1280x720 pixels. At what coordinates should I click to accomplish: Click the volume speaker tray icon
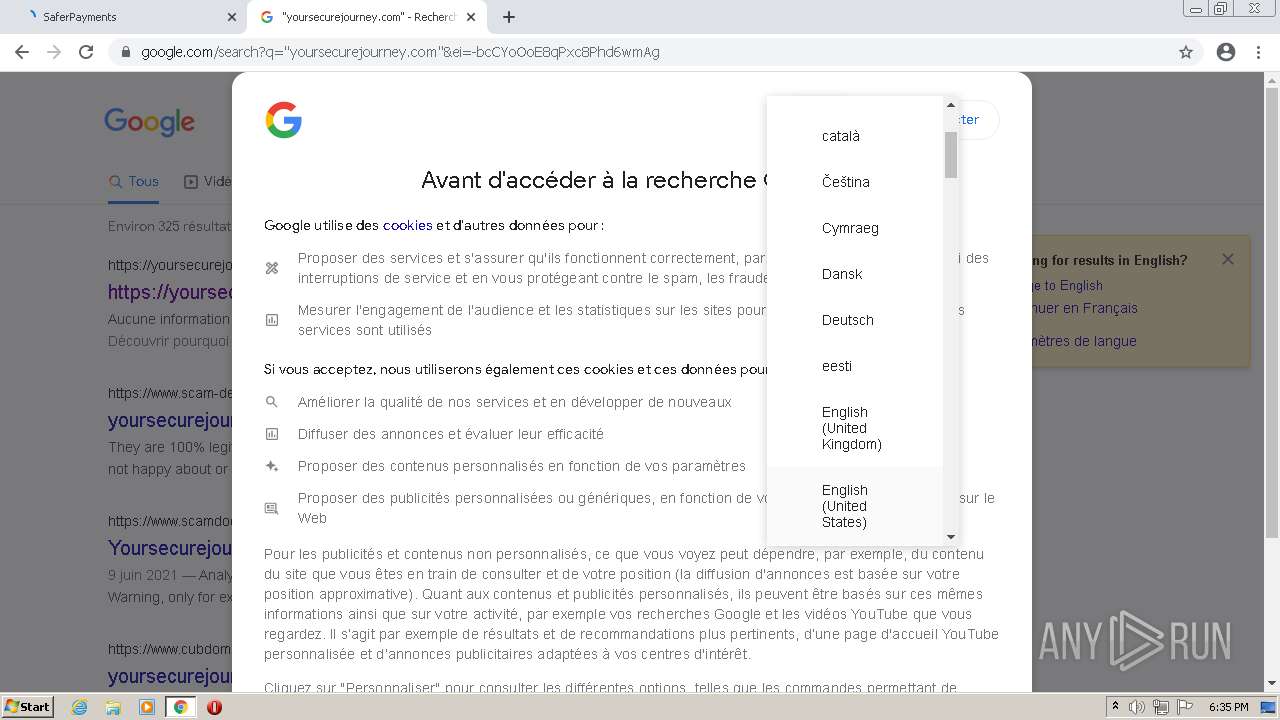click(x=1137, y=707)
